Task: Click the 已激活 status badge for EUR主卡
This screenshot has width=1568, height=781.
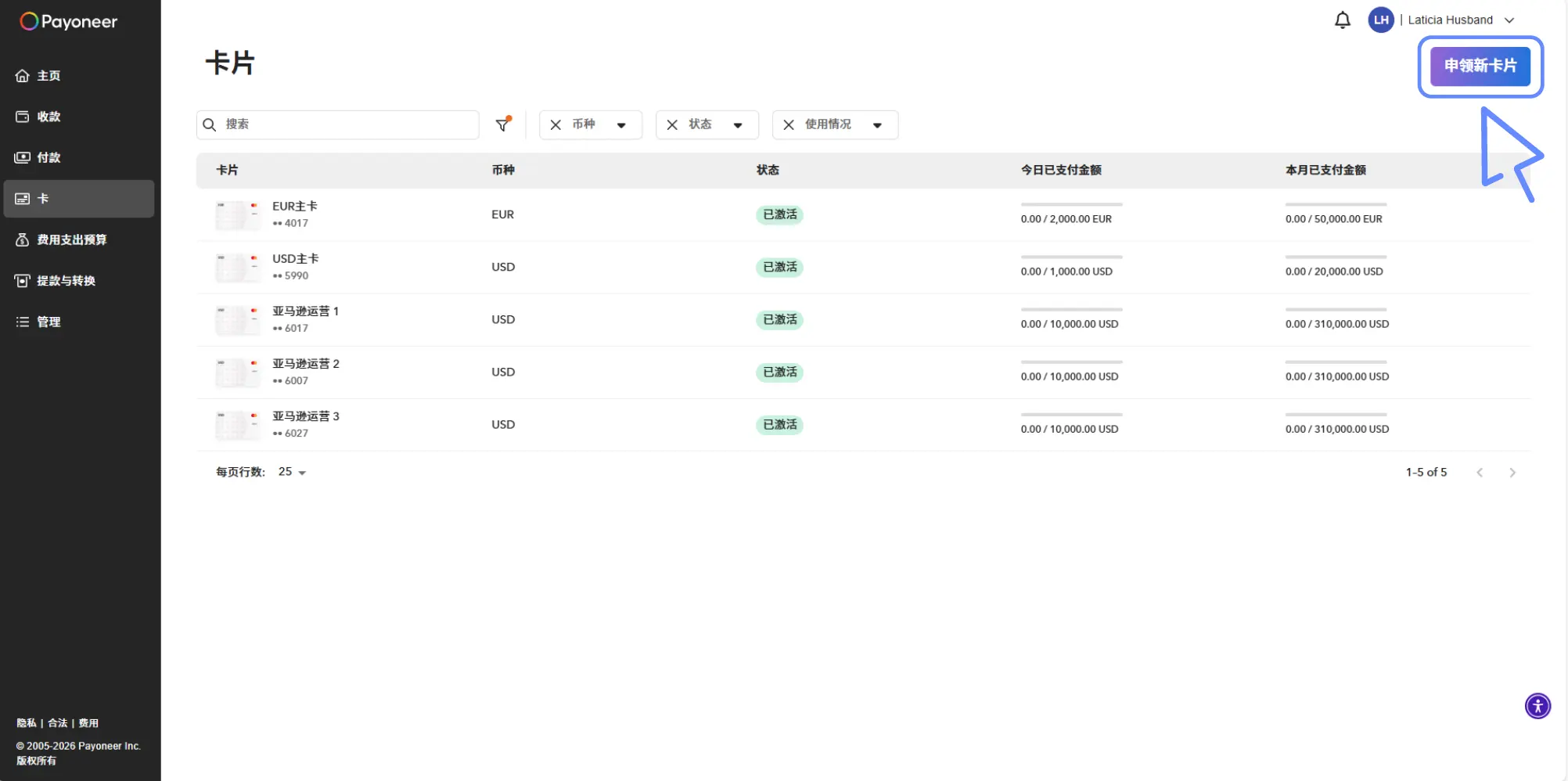Action: (780, 215)
